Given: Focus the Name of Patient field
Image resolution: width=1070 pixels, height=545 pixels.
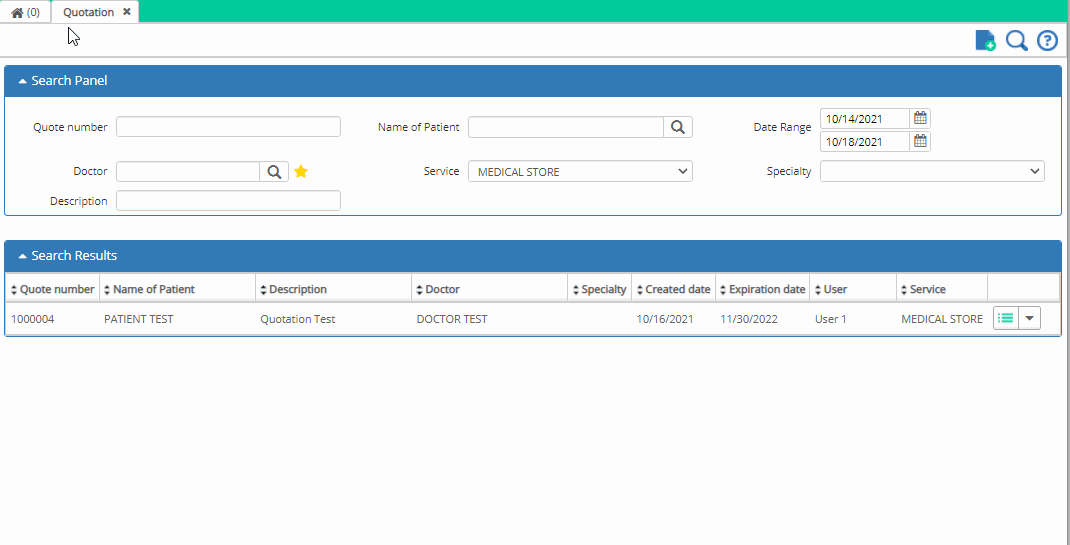Looking at the screenshot, I should pyautogui.click(x=566, y=127).
